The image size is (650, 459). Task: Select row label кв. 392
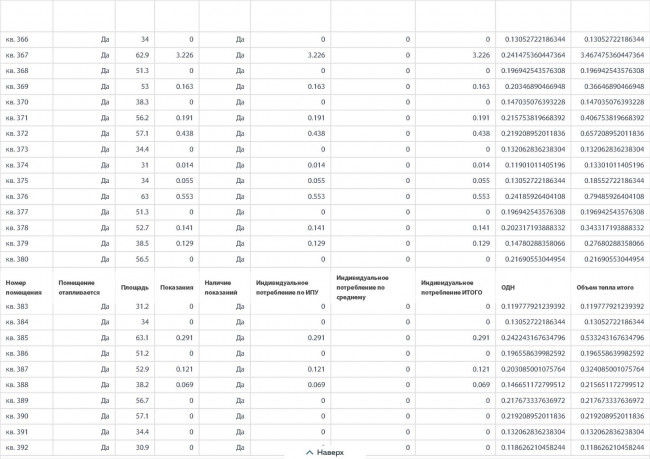pyautogui.click(x=17, y=448)
